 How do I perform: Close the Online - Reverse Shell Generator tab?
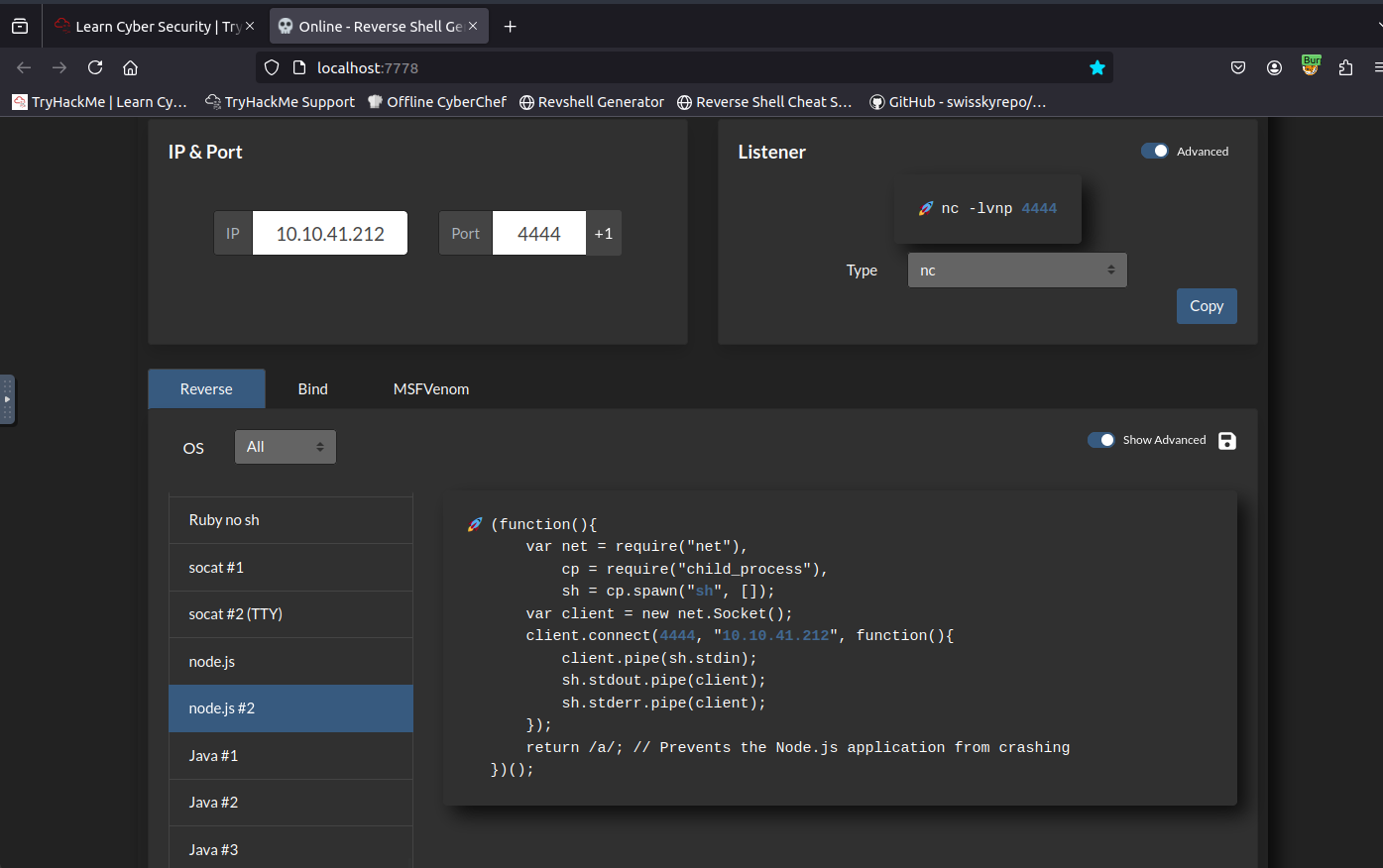pos(473,26)
